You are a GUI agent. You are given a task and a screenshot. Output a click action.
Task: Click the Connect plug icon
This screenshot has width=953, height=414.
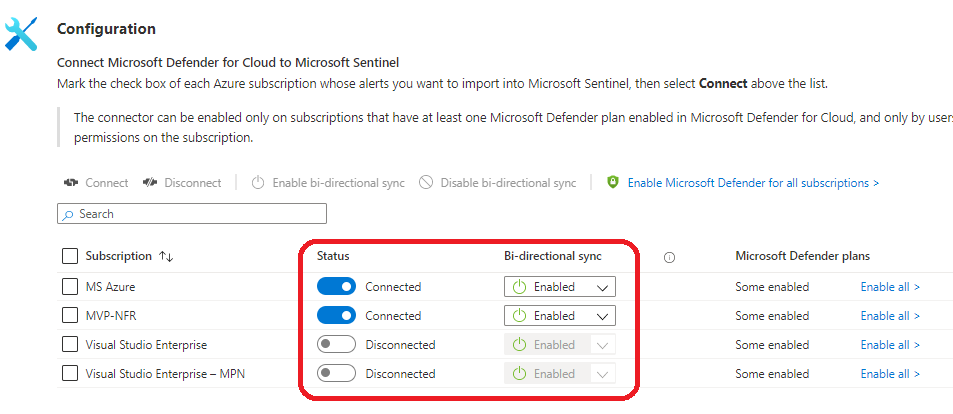70,183
